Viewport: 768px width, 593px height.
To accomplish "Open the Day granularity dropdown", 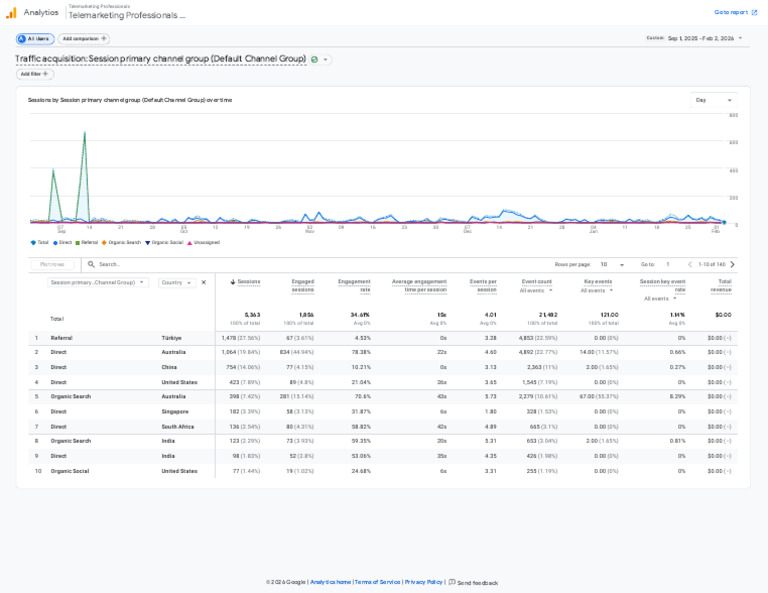I will pyautogui.click(x=713, y=100).
